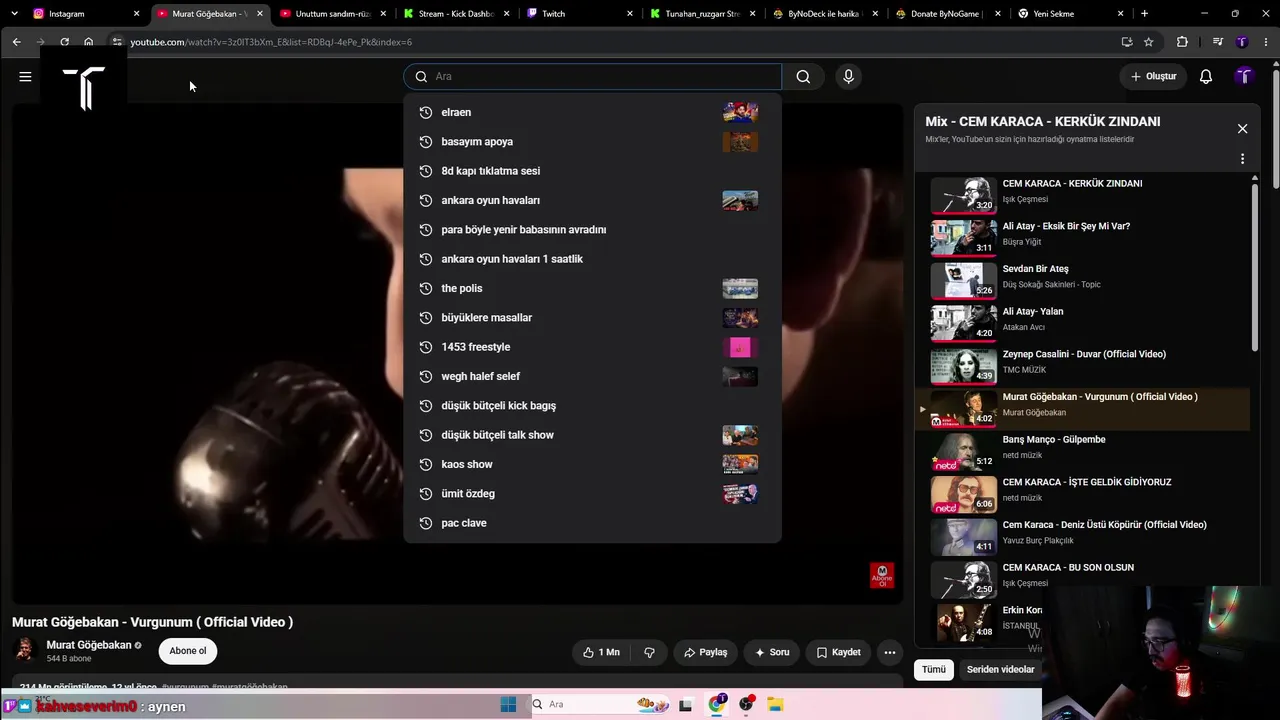This screenshot has height=720, width=1280.
Task: Select the Tümü filter chip
Action: (x=933, y=669)
